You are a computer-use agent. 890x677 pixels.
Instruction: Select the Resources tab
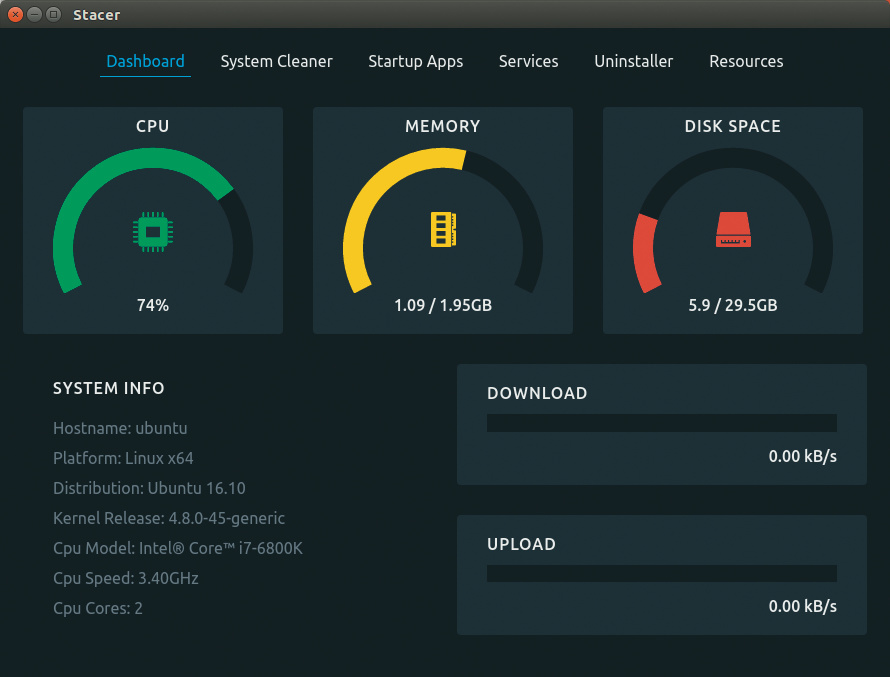coord(746,61)
